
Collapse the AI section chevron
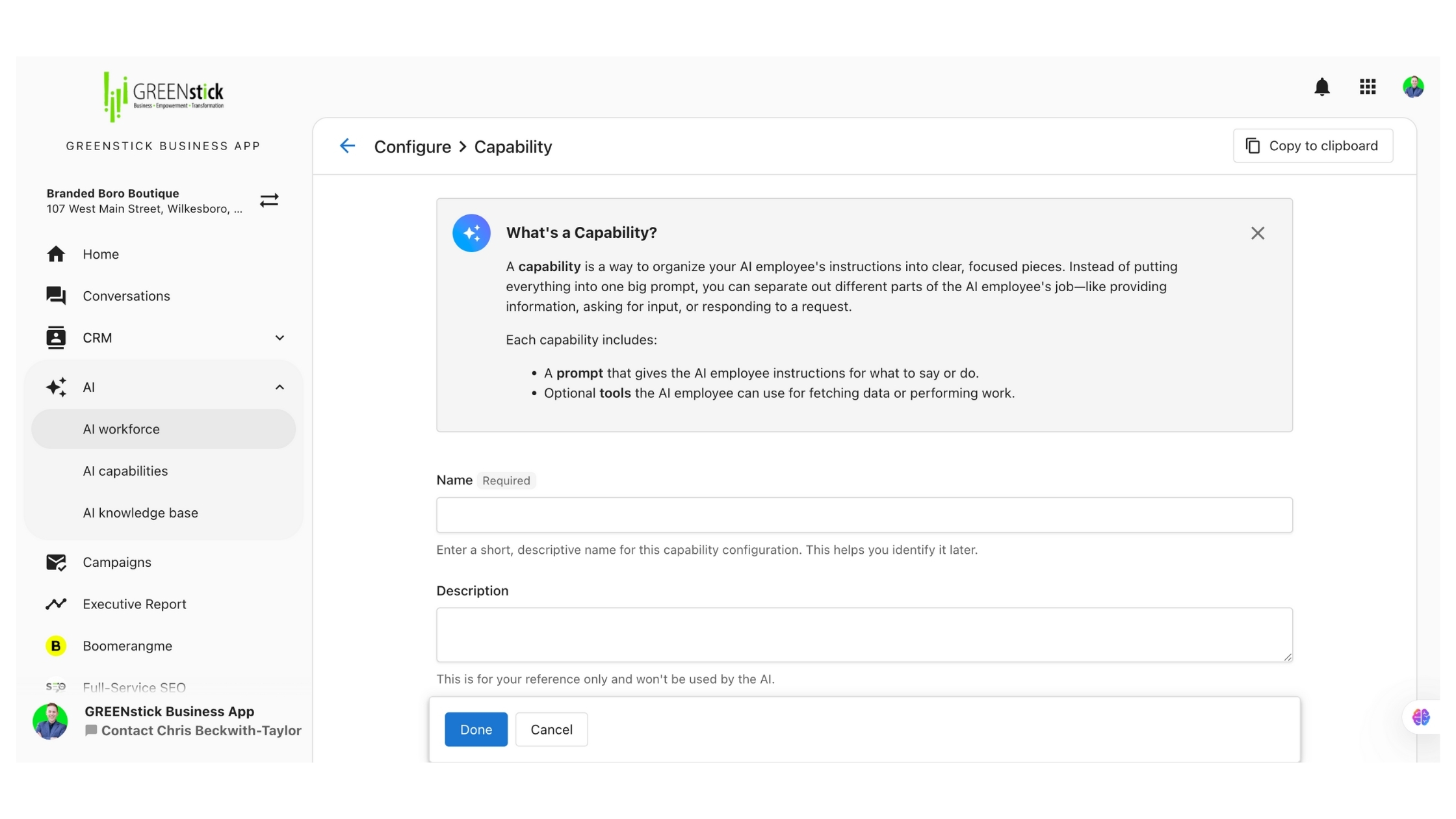(x=279, y=387)
